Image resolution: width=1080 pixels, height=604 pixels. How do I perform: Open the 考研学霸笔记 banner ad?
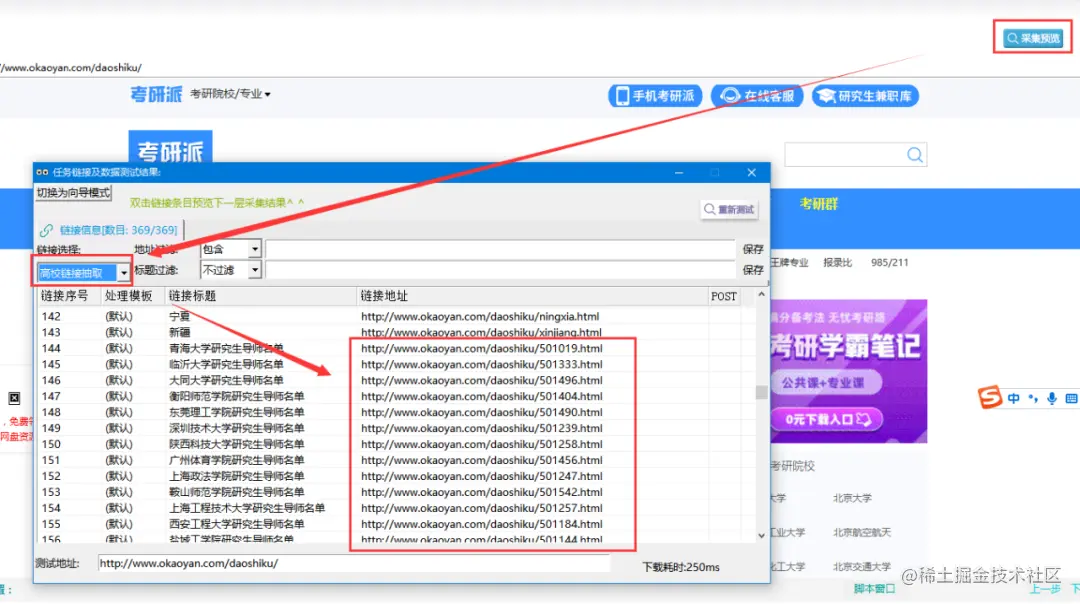pos(849,371)
